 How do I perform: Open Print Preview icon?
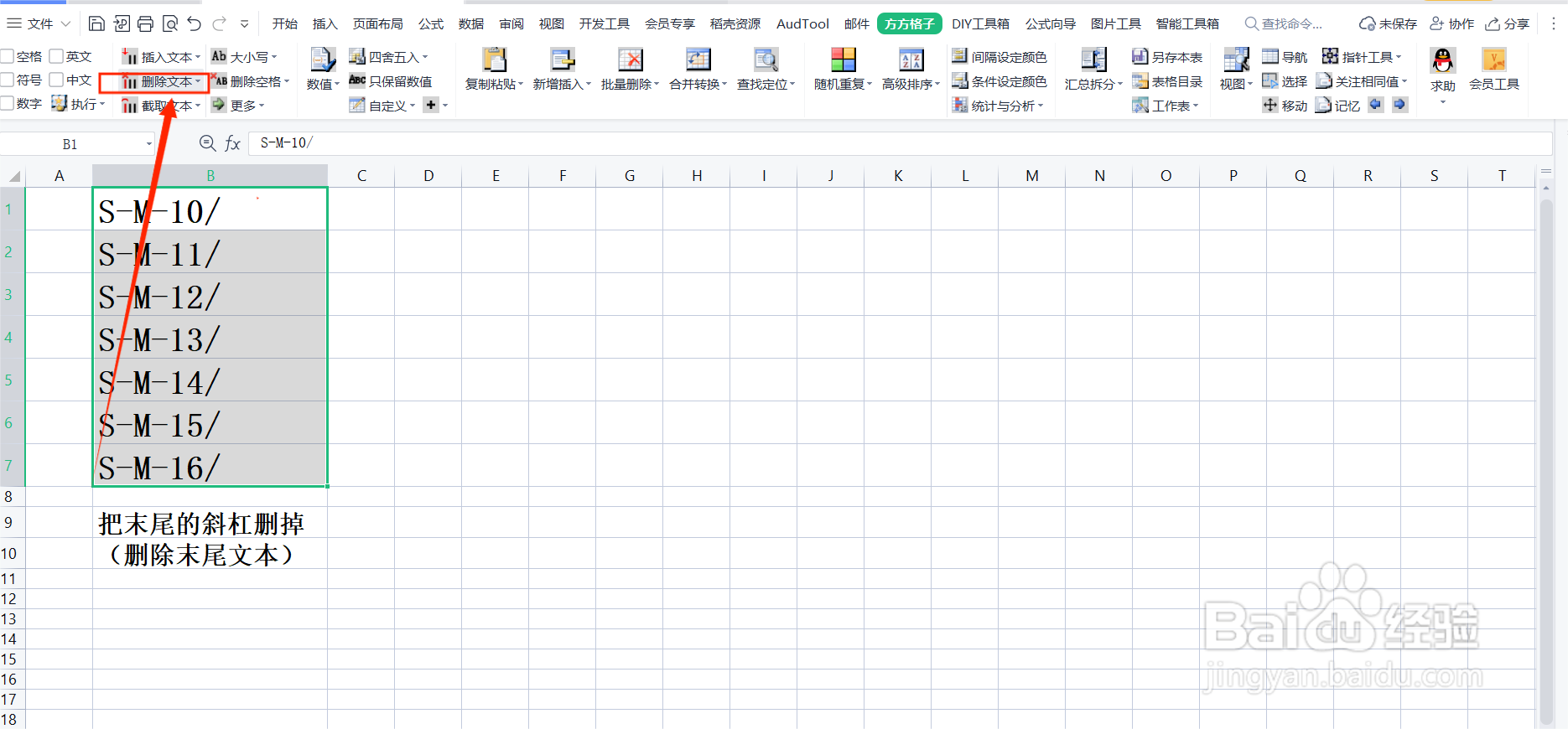(169, 23)
